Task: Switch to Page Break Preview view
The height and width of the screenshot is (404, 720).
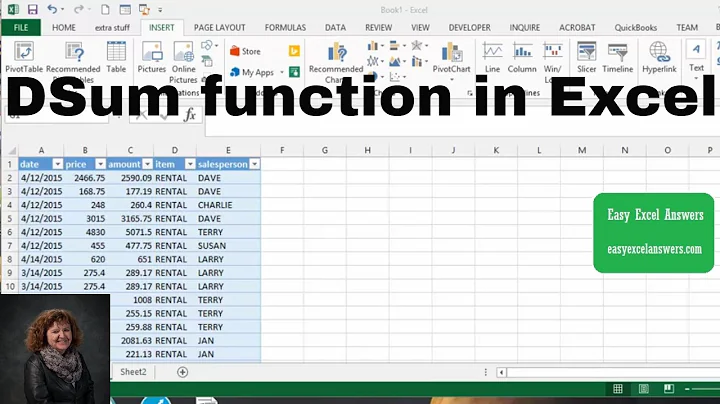Action: click(669, 389)
